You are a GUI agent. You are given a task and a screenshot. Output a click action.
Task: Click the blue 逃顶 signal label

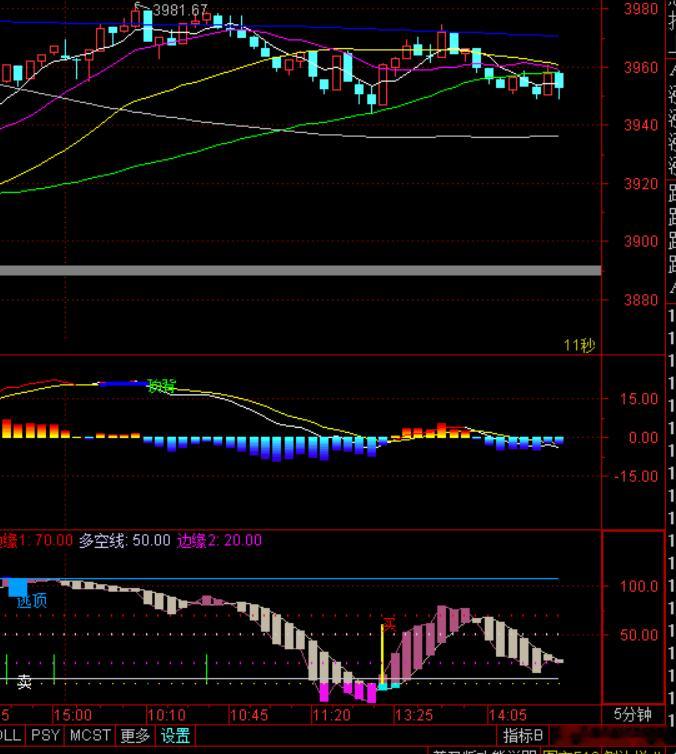pos(32,601)
